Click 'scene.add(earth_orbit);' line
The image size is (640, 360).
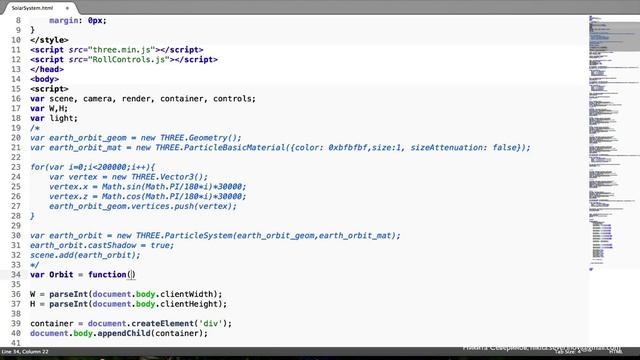(85, 256)
